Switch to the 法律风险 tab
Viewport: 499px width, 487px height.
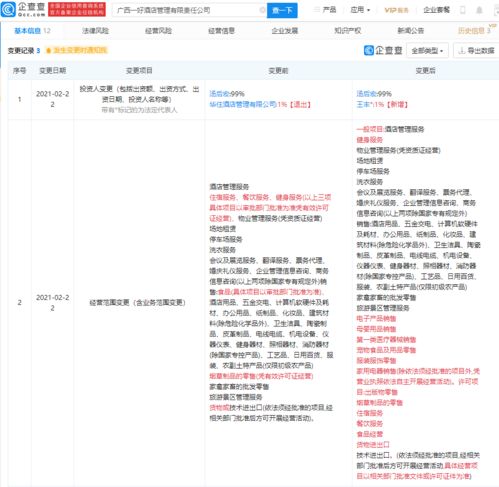pyautogui.click(x=95, y=31)
